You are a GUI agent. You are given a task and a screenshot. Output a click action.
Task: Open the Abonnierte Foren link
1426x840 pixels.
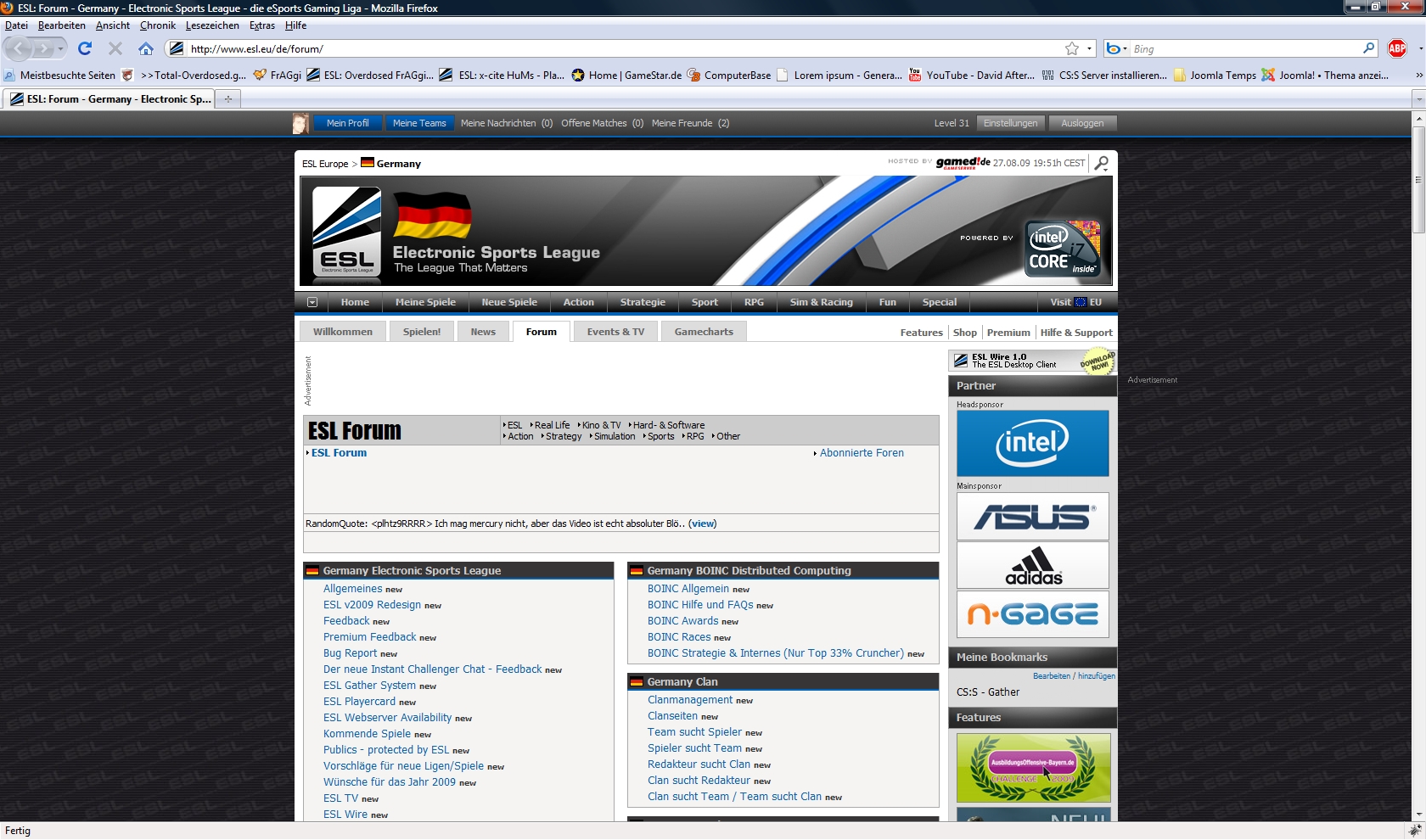[x=862, y=453]
